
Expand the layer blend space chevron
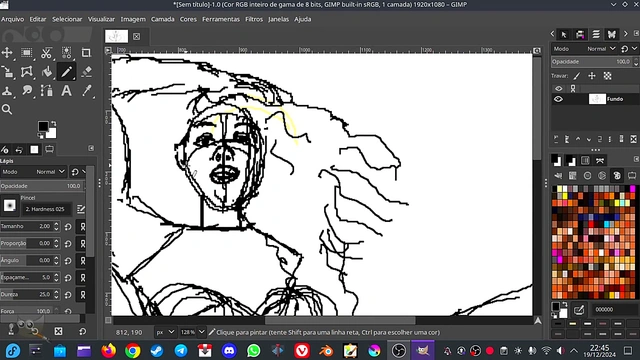click(634, 49)
